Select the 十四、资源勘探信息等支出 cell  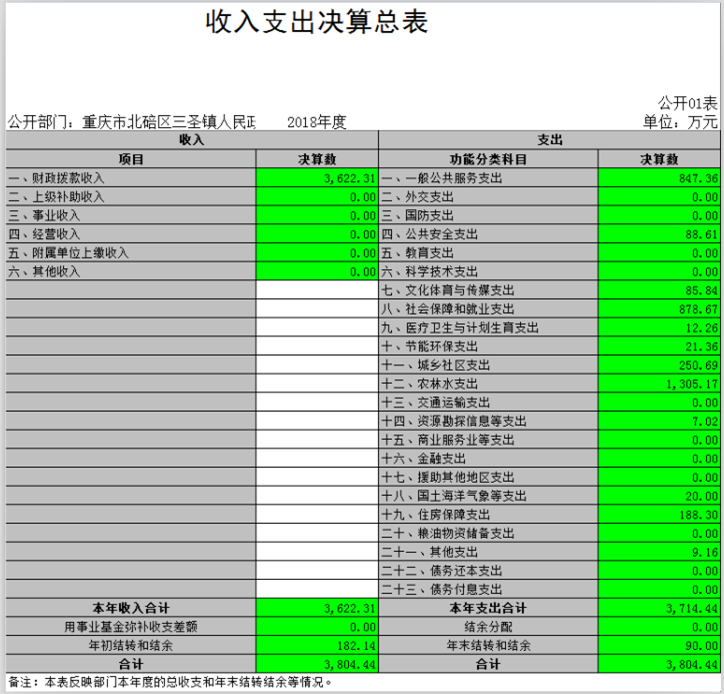(x=488, y=421)
